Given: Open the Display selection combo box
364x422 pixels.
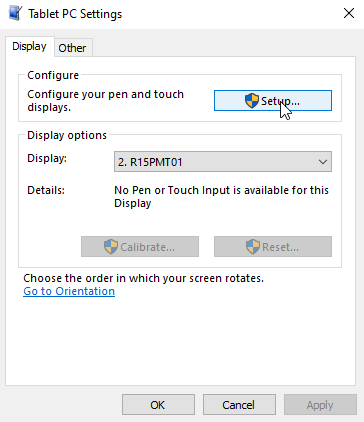Looking at the screenshot, I should [x=223, y=162].
